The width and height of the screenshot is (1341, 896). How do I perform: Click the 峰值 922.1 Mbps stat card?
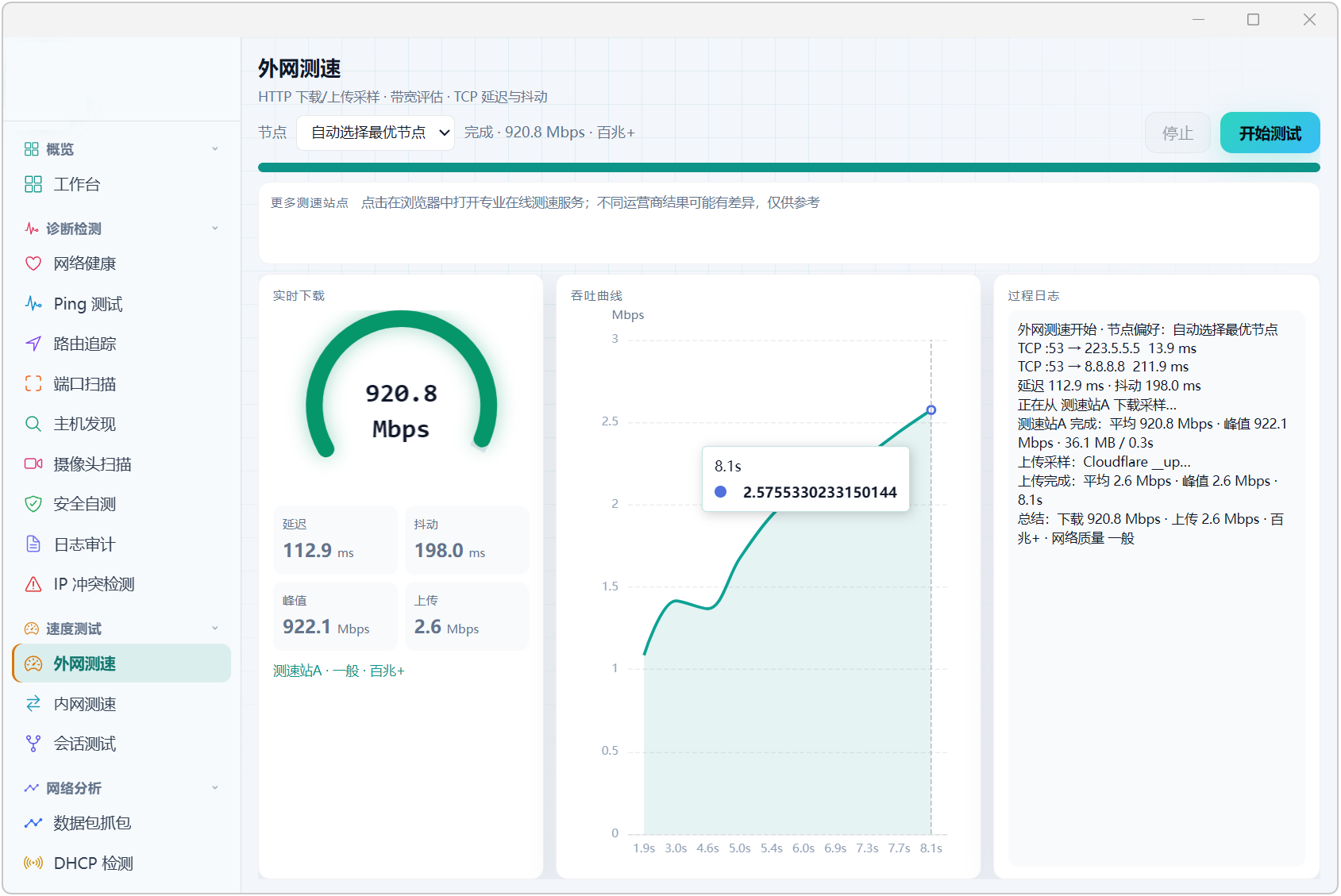[x=335, y=616]
